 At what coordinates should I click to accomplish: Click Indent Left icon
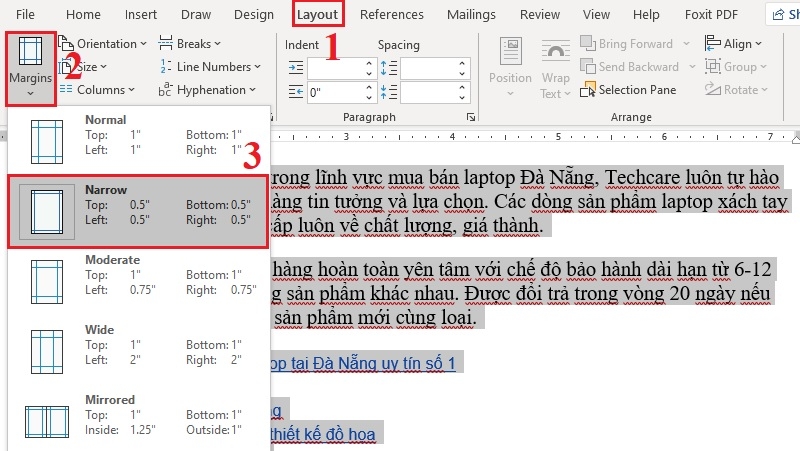point(295,68)
